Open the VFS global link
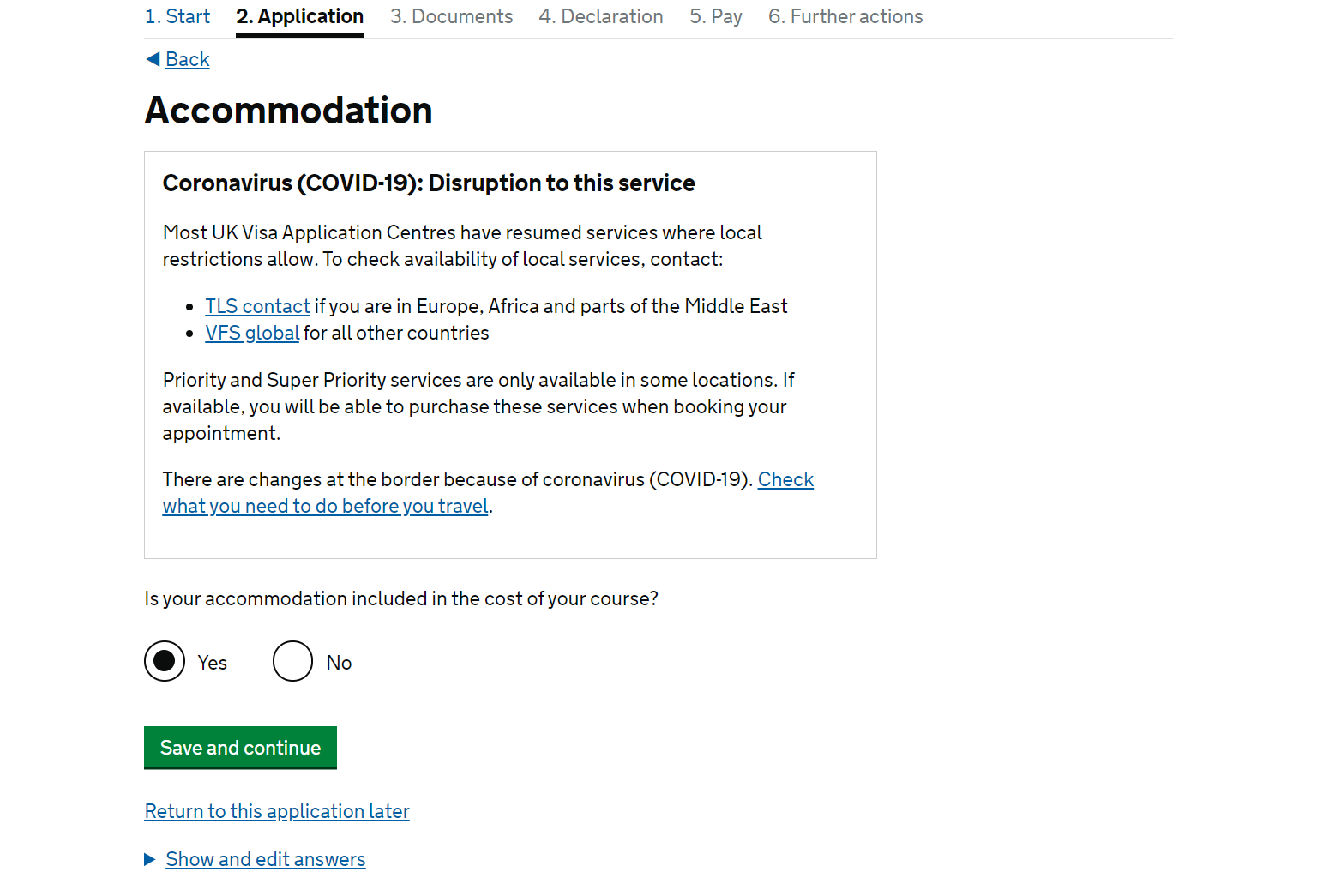 coord(252,333)
